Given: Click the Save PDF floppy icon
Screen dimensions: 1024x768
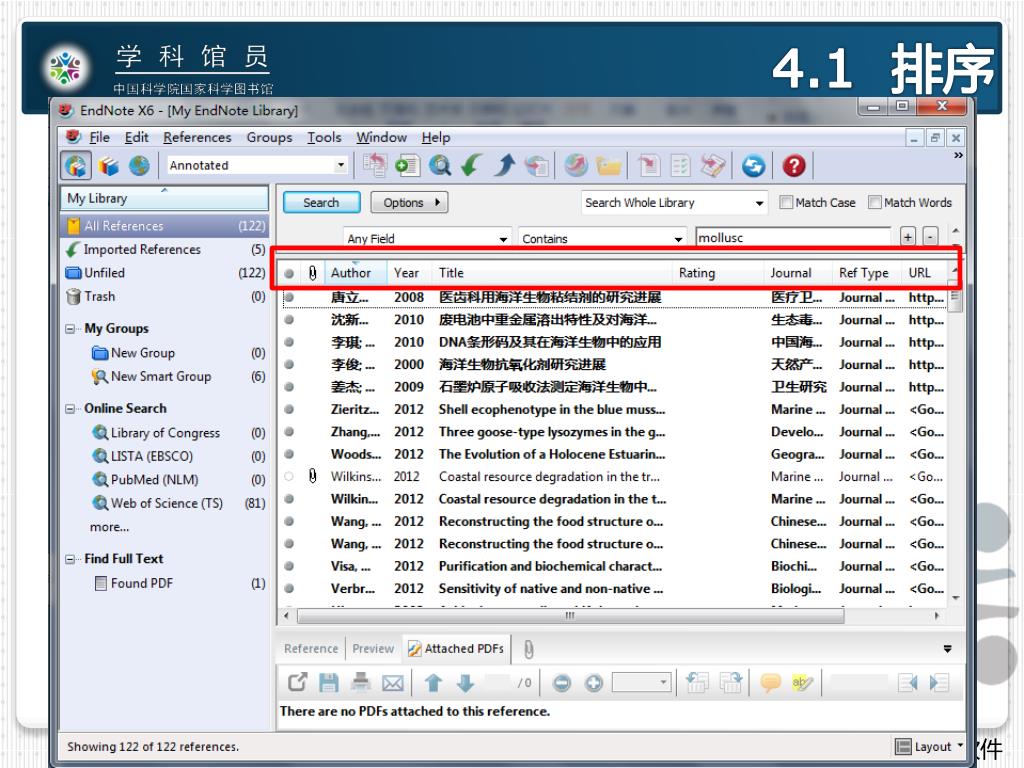Looking at the screenshot, I should (328, 683).
